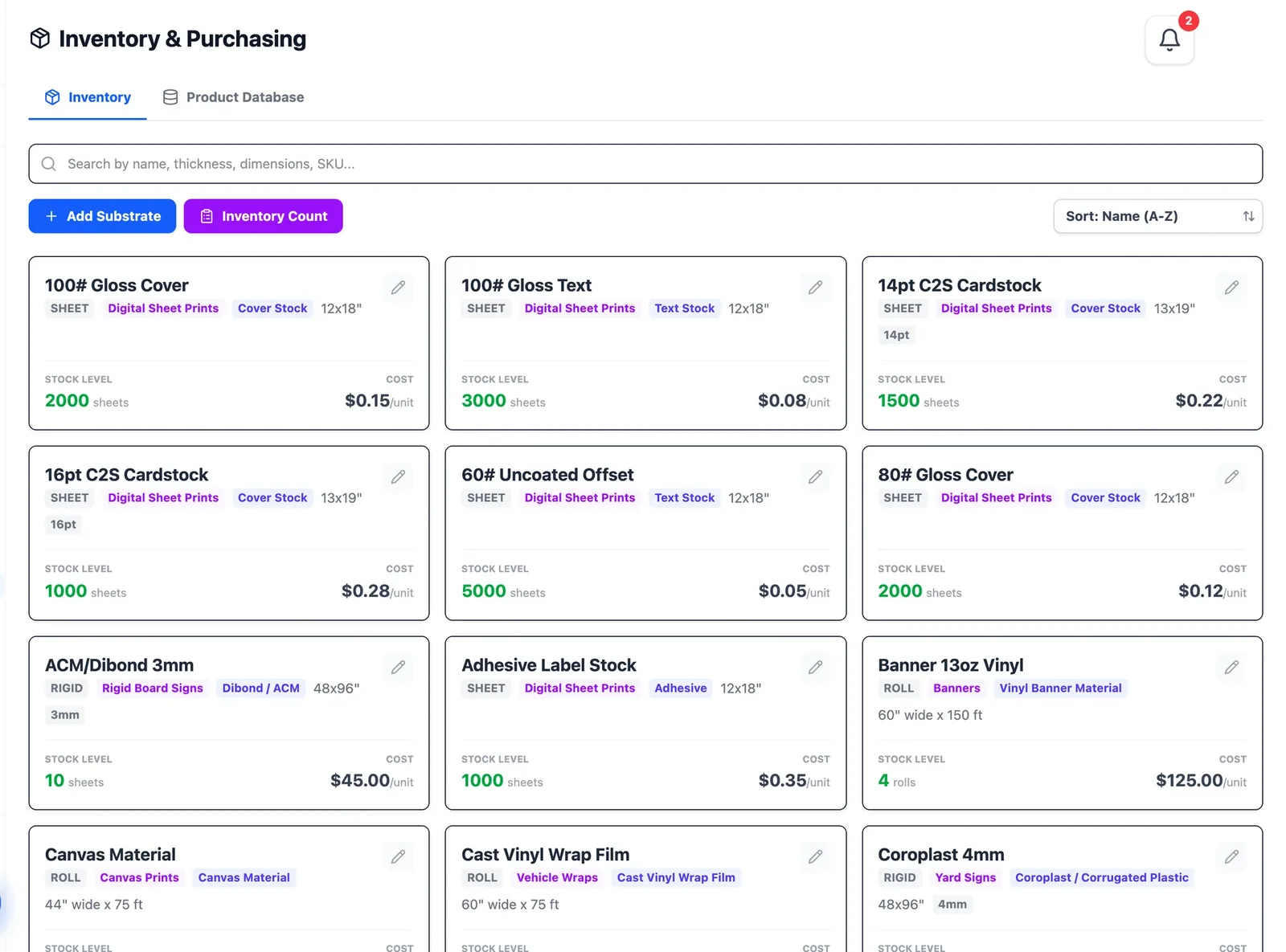The height and width of the screenshot is (952, 1286).
Task: Click the Text Stock tag on 100# Gloss Text
Action: coord(684,308)
